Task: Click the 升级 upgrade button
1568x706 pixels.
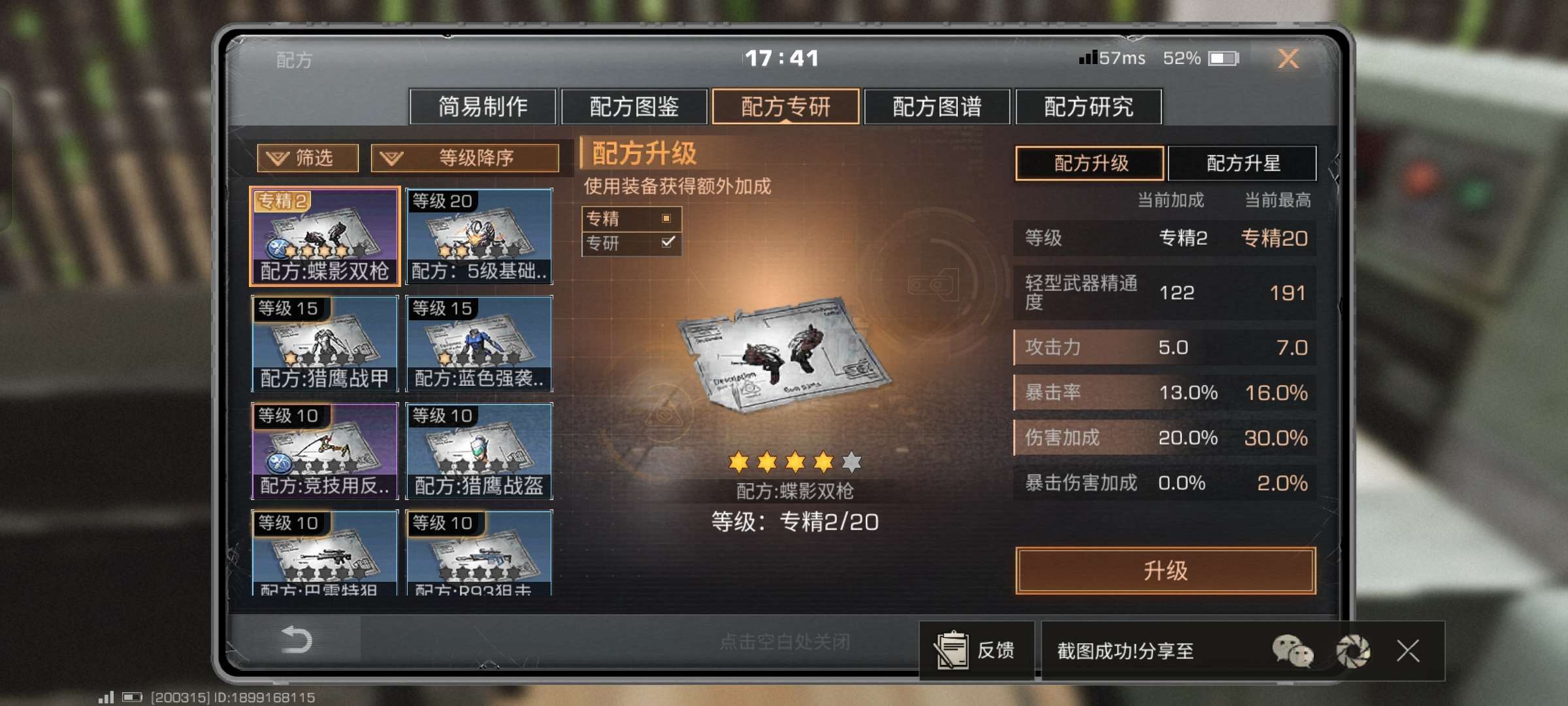Action: tap(1166, 571)
